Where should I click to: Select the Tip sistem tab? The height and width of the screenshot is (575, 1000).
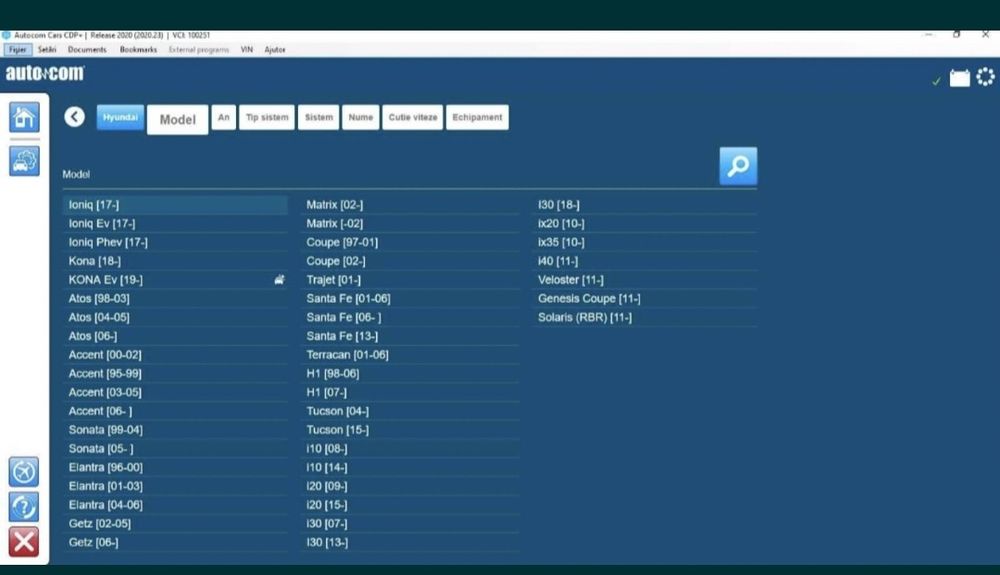click(267, 117)
